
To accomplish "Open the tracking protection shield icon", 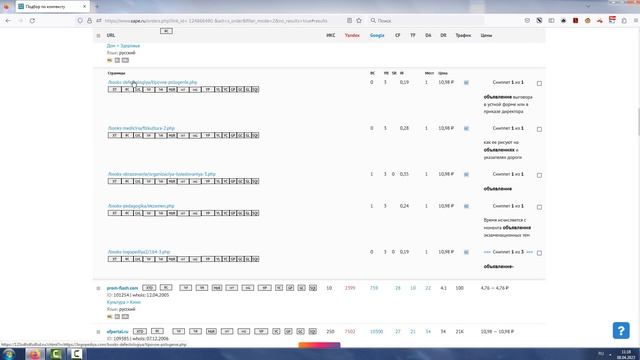I will pos(80,20).
